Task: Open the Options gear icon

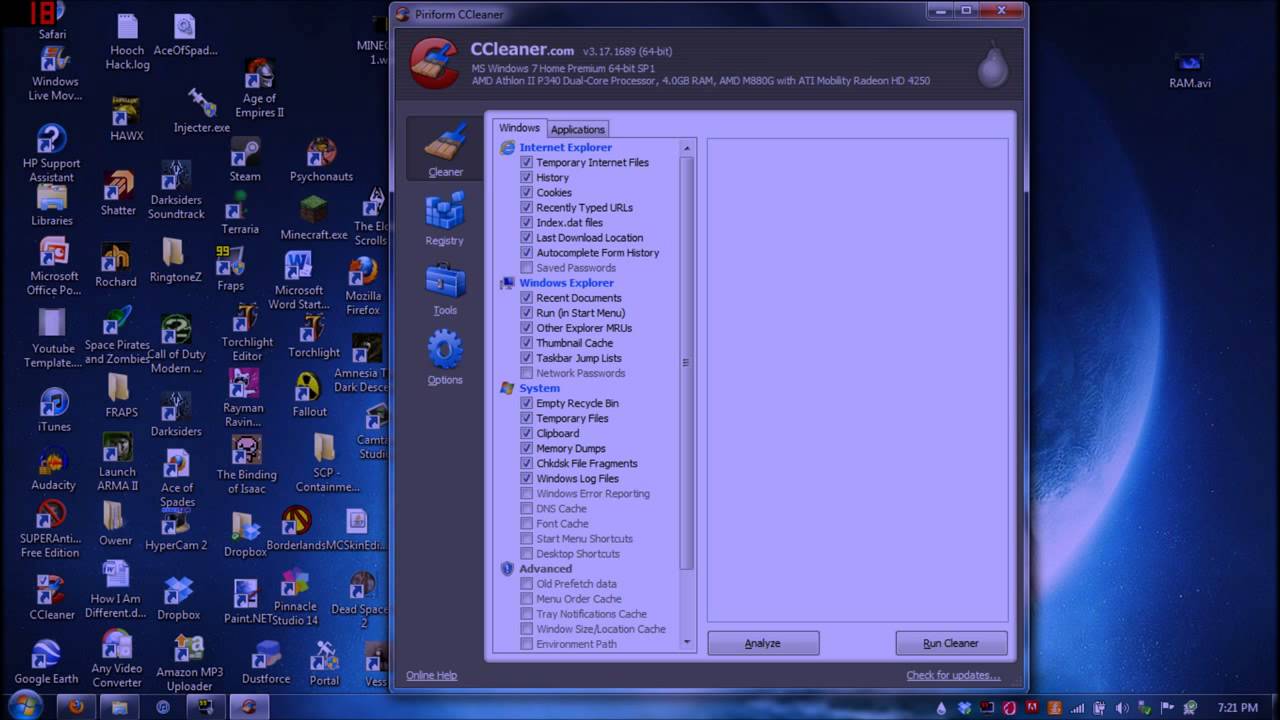Action: tap(445, 351)
